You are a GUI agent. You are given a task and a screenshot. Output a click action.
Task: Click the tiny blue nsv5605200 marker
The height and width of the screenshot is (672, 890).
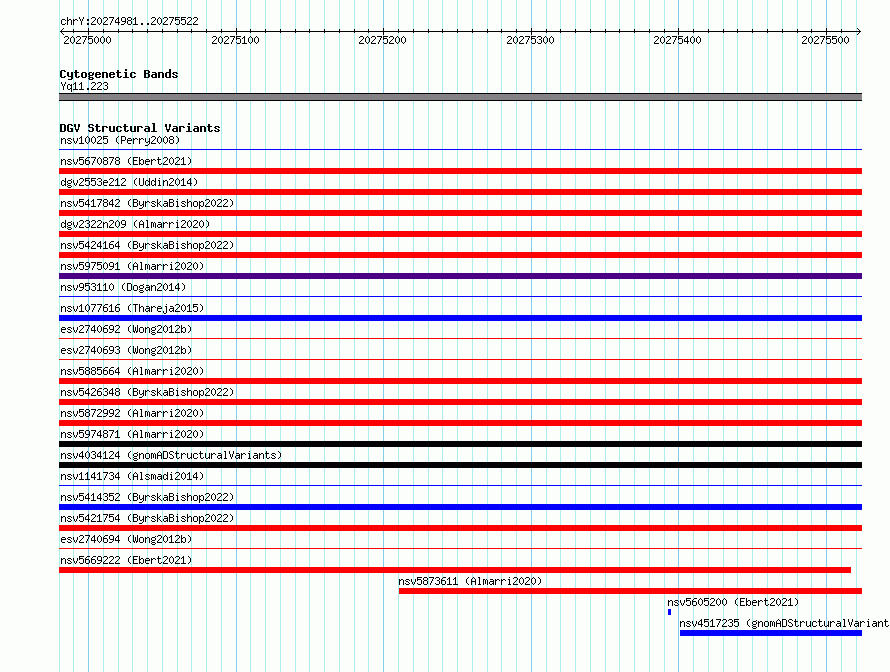coord(670,612)
